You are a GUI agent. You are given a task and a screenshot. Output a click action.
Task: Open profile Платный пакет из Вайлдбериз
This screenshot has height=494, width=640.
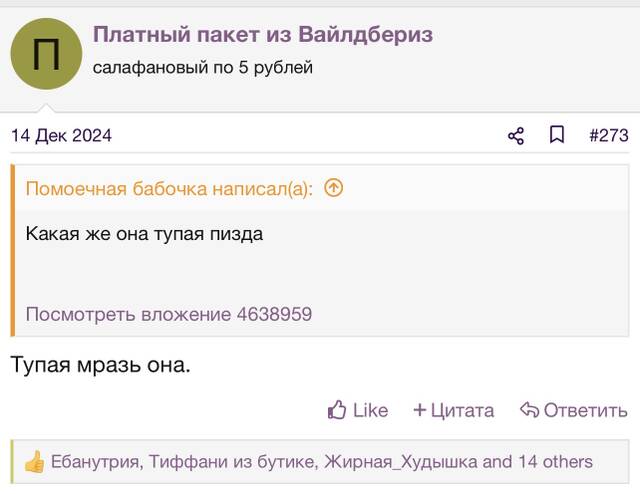pyautogui.click(x=263, y=34)
